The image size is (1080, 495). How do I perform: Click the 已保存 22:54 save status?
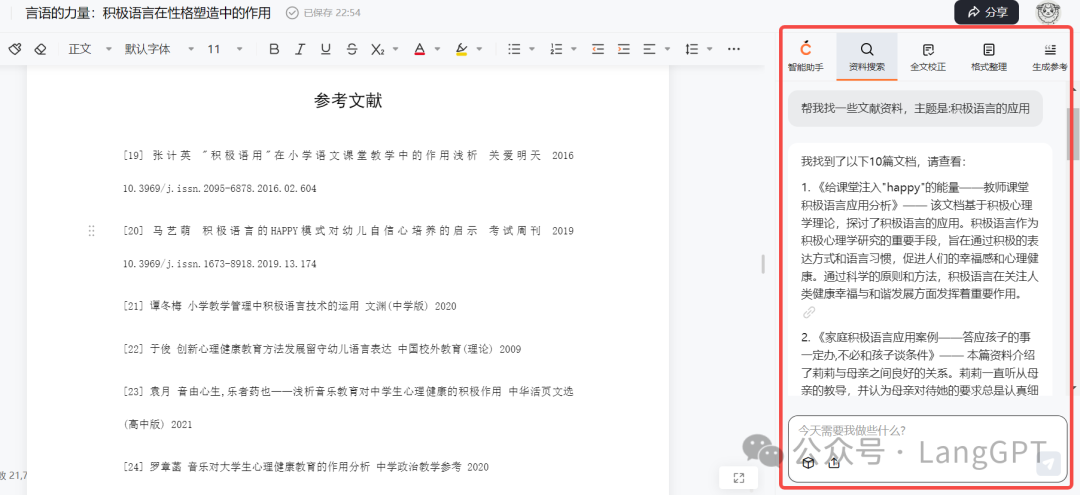click(x=323, y=12)
